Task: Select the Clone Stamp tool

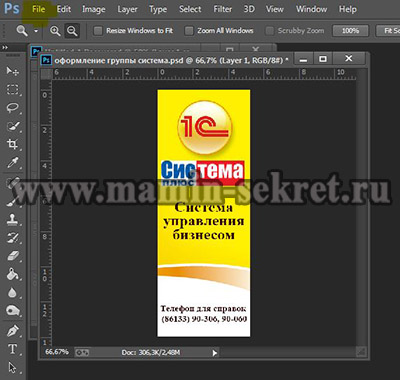Action: (x=13, y=219)
